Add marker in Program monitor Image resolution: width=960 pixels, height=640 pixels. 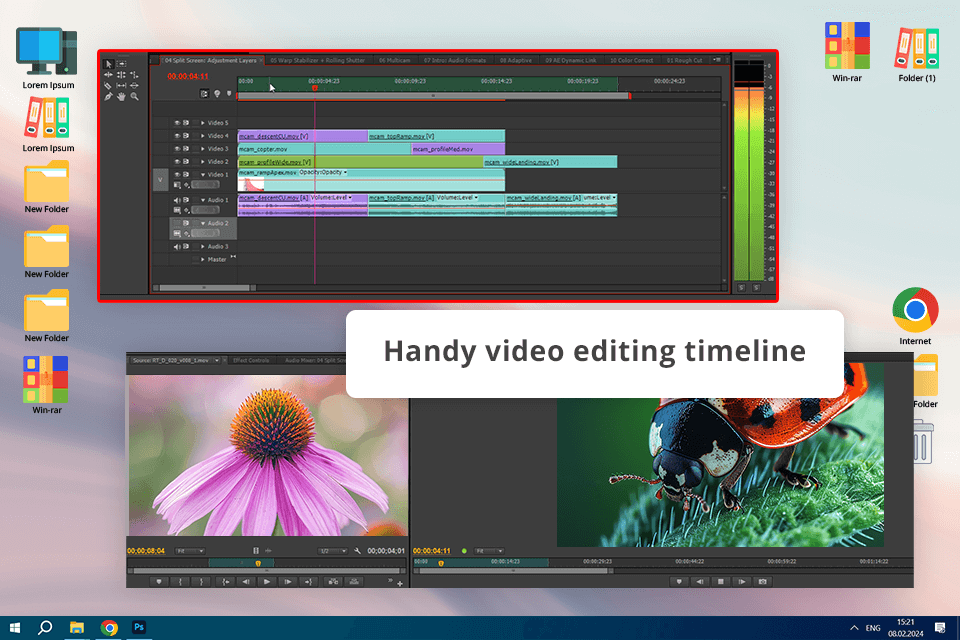pos(679,581)
